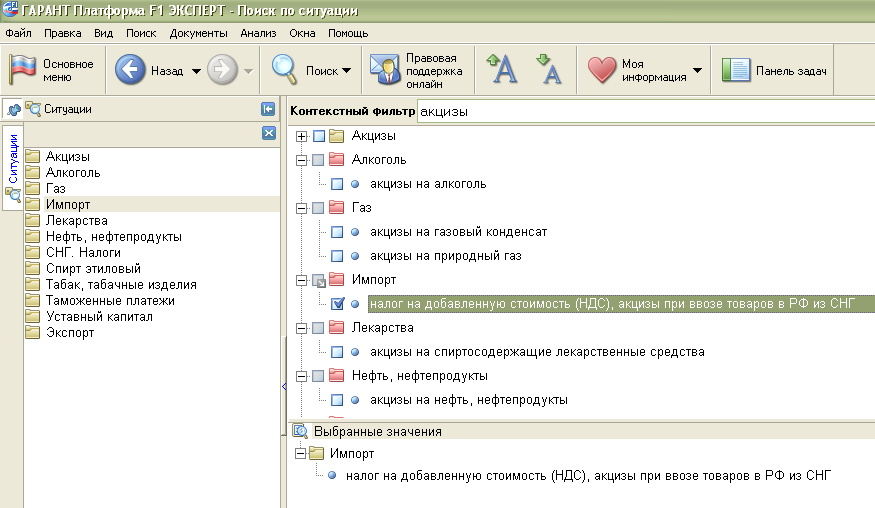Decrease font size with the small A icon

click(x=548, y=69)
